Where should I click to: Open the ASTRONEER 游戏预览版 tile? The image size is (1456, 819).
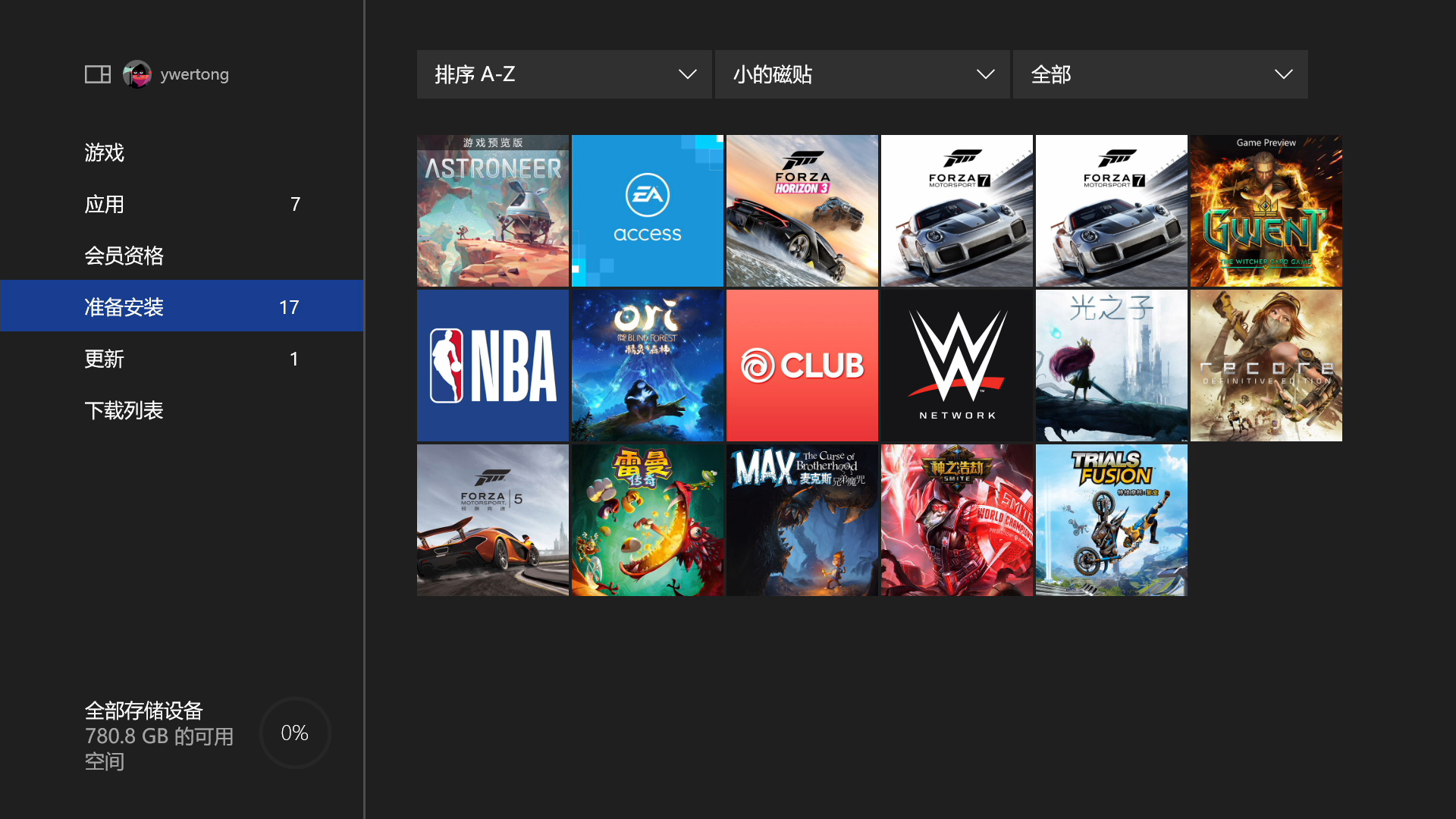point(492,211)
